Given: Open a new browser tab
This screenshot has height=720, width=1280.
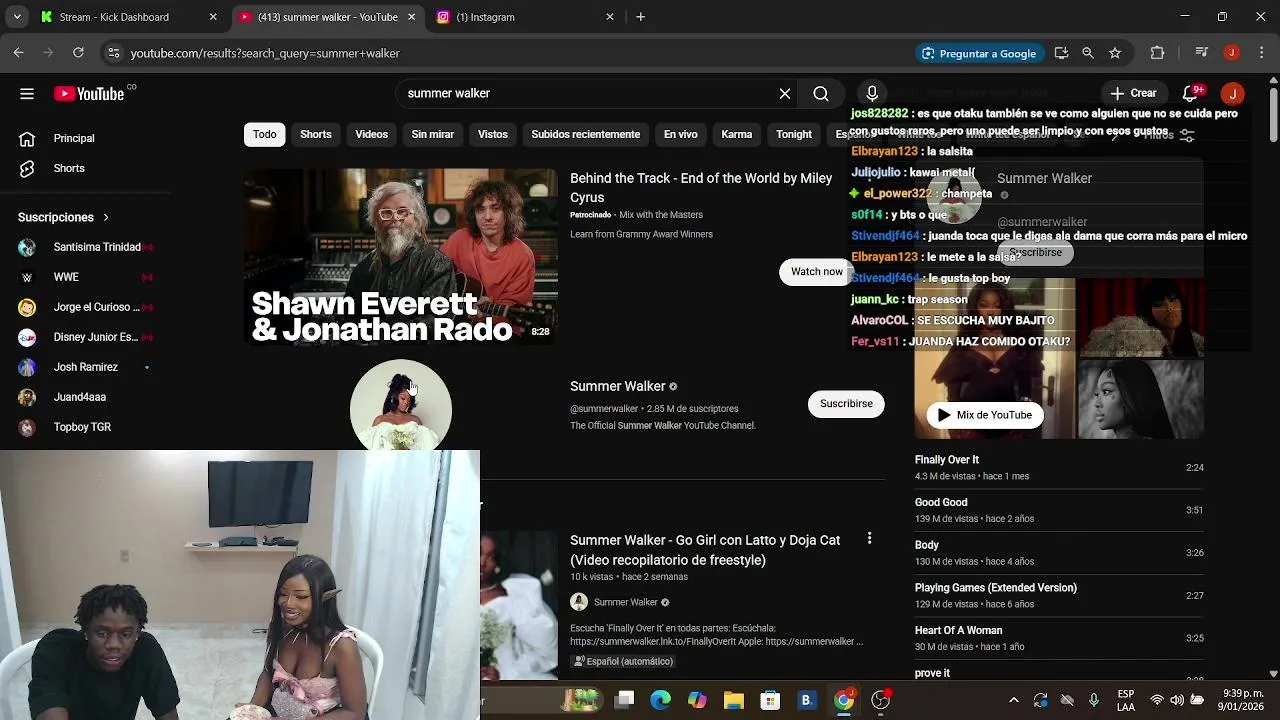Looking at the screenshot, I should (x=641, y=17).
